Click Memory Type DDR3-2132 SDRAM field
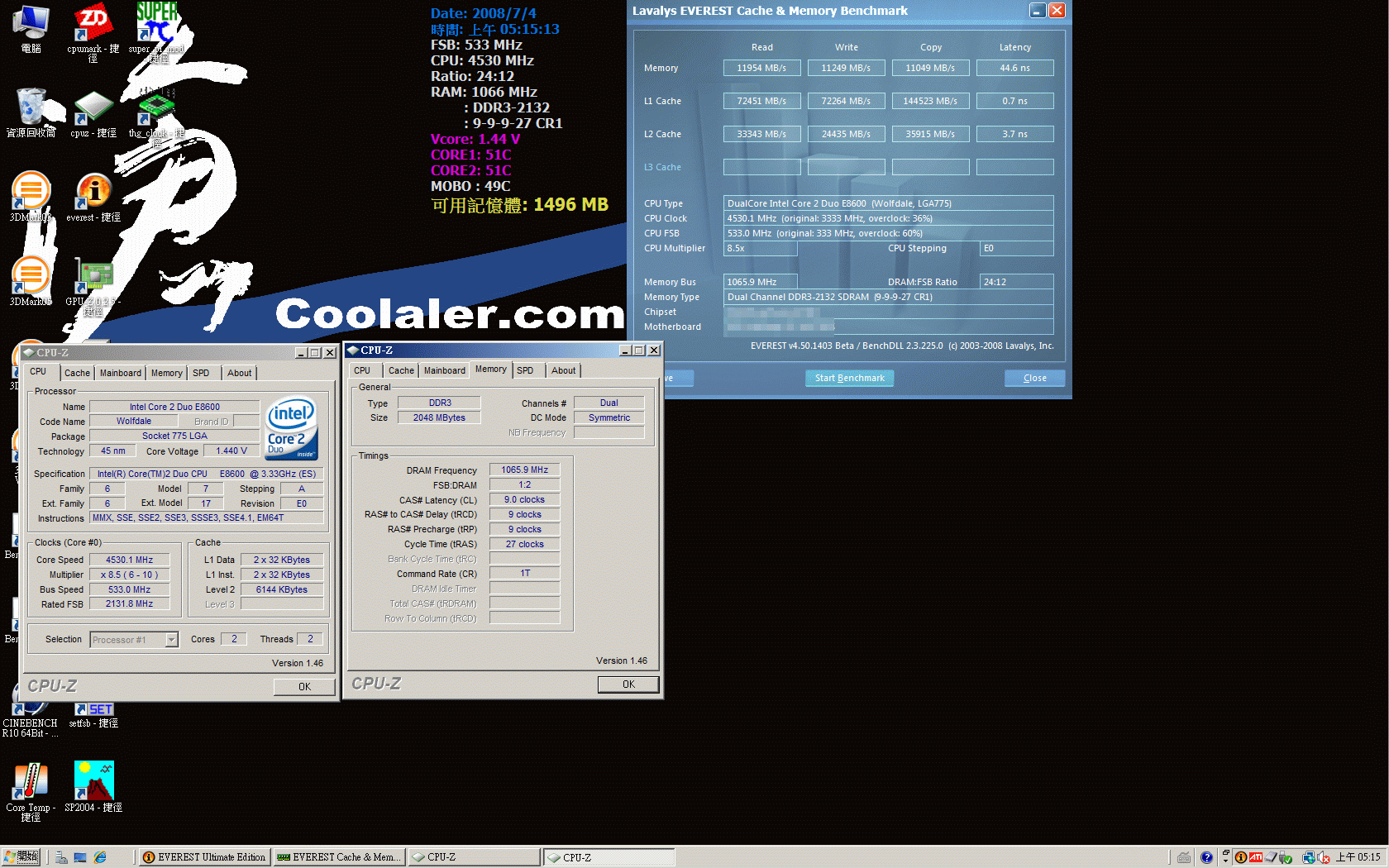Viewport: 1389px width, 868px height. [x=889, y=297]
